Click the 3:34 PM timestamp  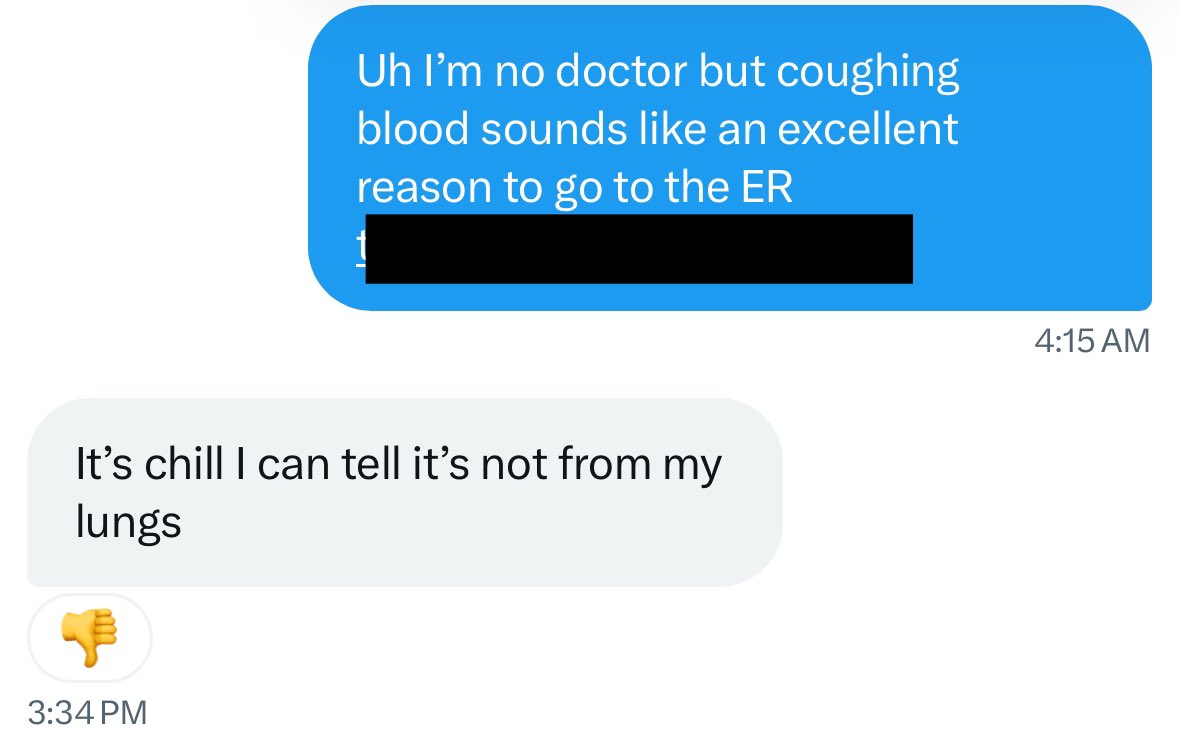click(x=87, y=712)
